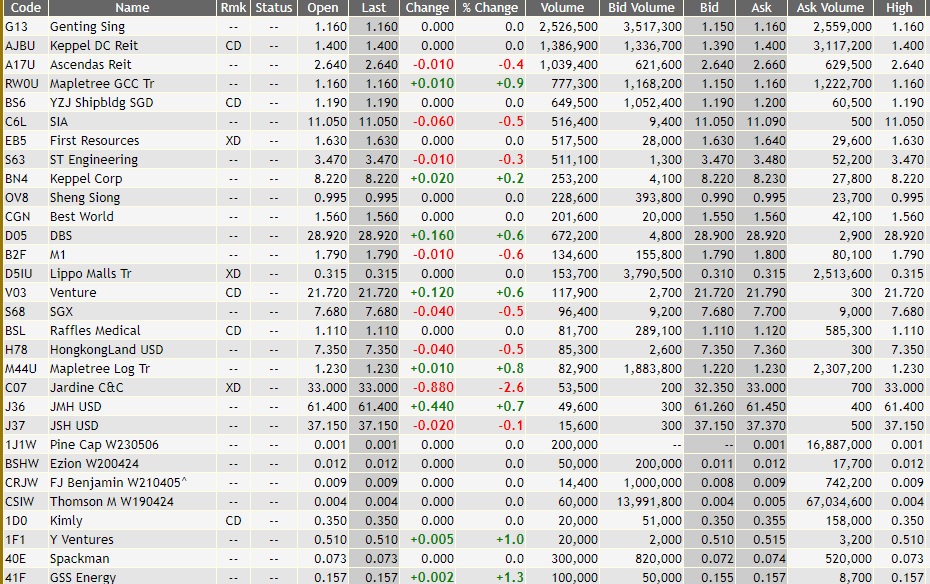Click Genting Sing volume 2,526,500
The width and height of the screenshot is (930, 584).
[x=568, y=27]
